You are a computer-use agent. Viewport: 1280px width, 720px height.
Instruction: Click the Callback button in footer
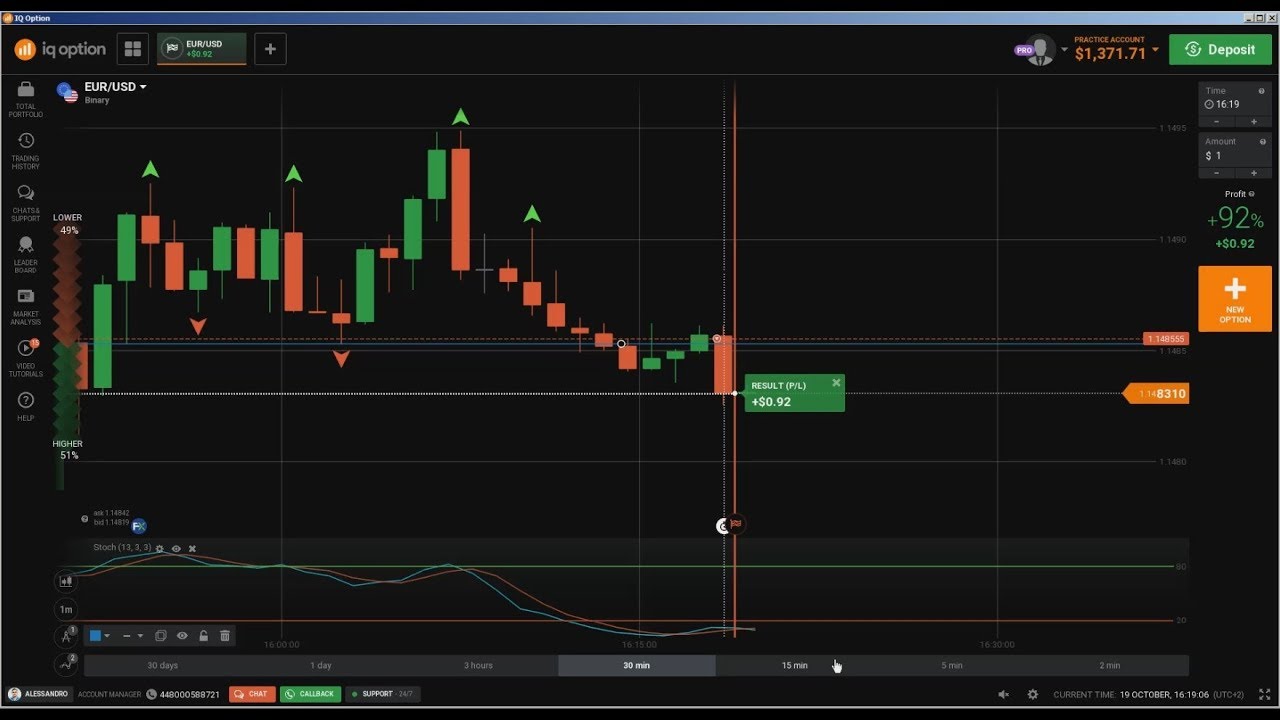coord(310,694)
